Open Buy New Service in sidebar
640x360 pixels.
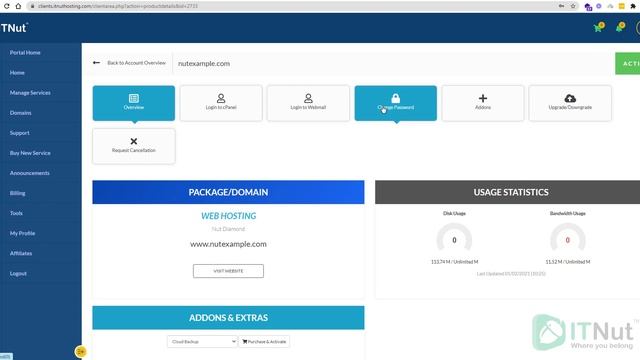(30, 153)
